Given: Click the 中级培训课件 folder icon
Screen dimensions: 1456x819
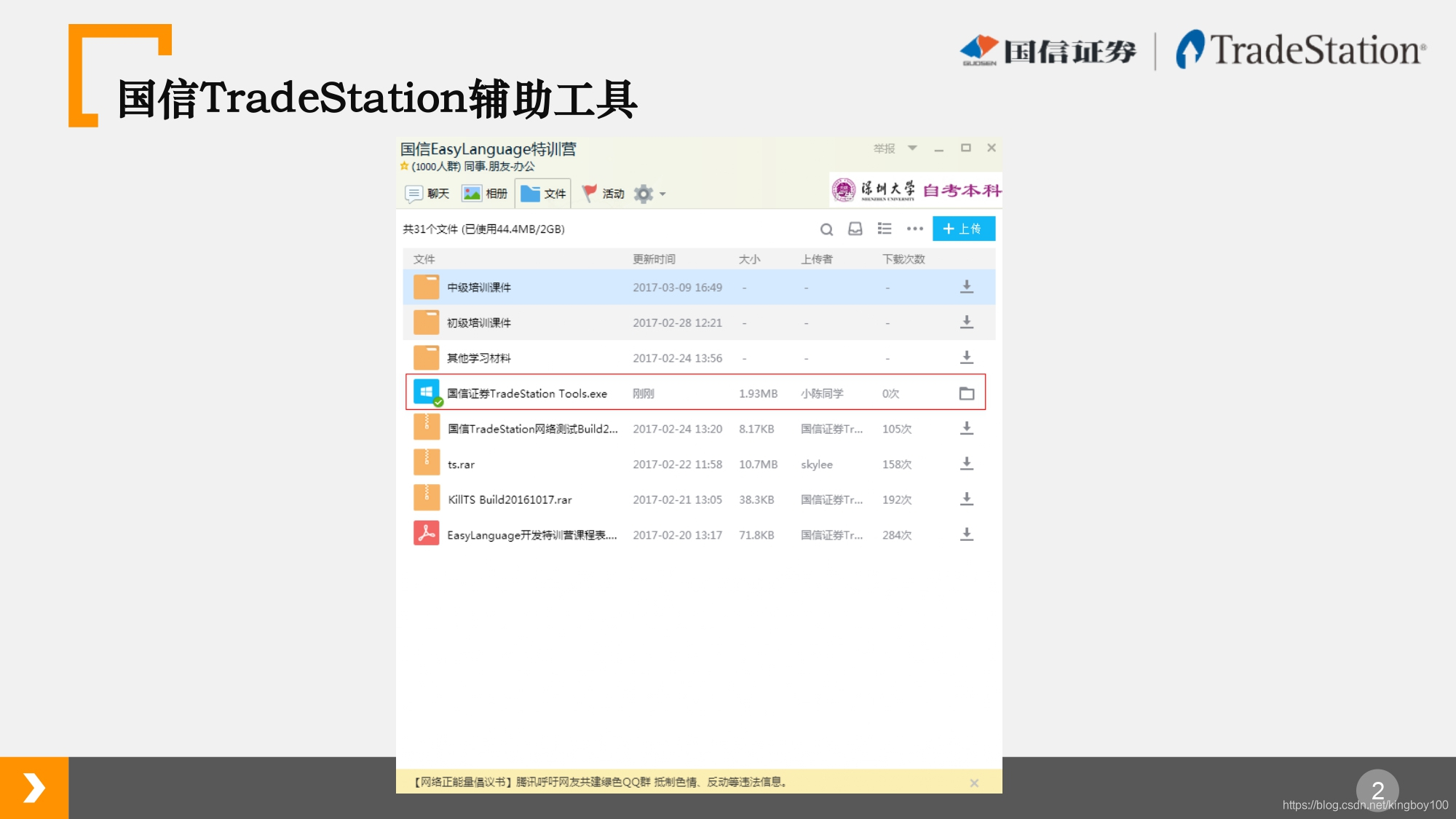Looking at the screenshot, I should (x=427, y=287).
